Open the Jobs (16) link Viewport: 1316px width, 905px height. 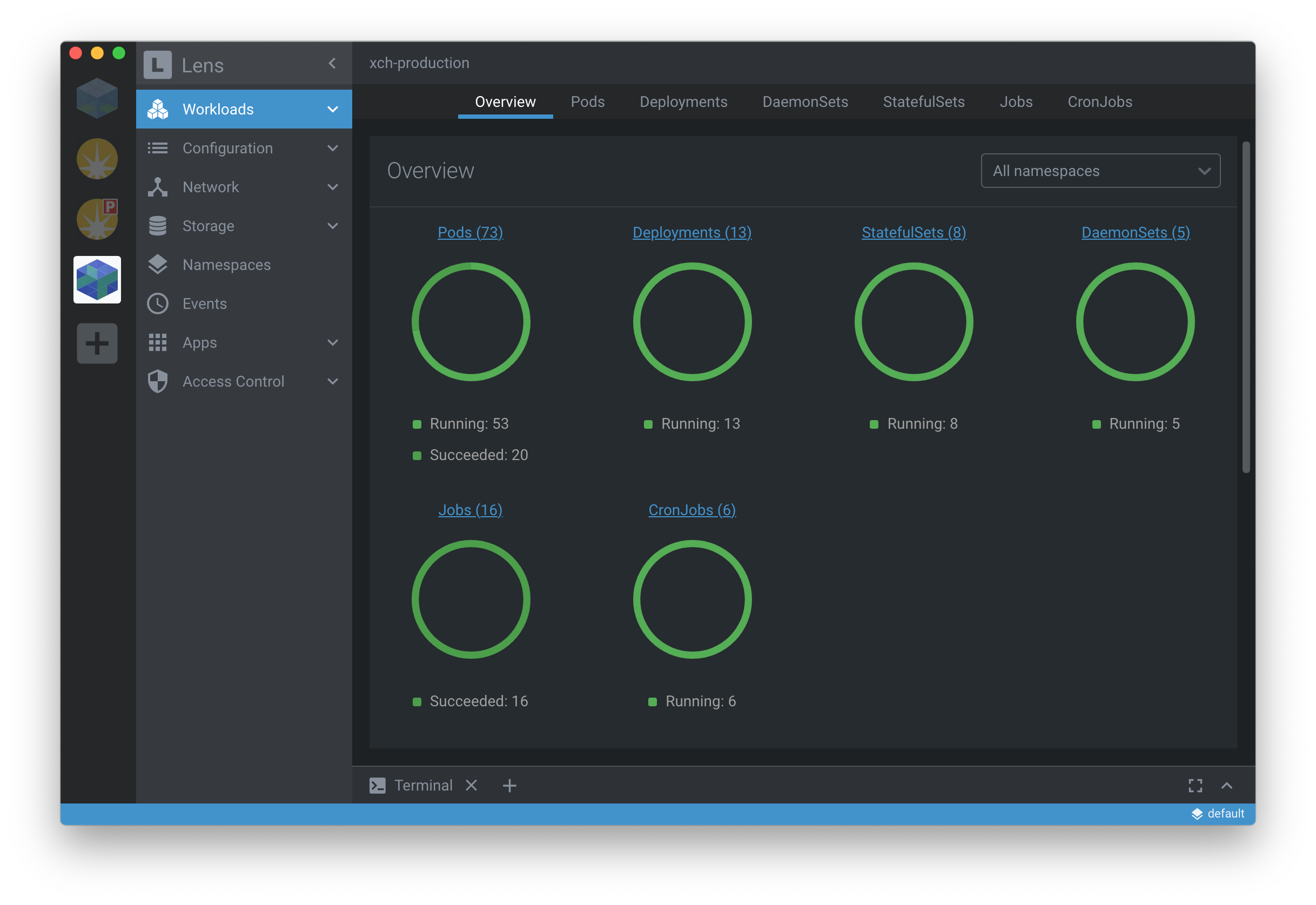(470, 510)
